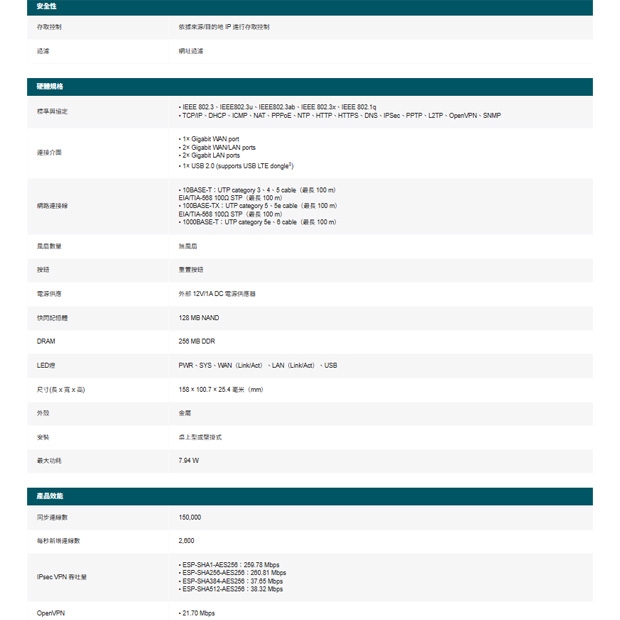Click the 產品效能 section header
The height and width of the screenshot is (620, 620).
click(x=50, y=496)
